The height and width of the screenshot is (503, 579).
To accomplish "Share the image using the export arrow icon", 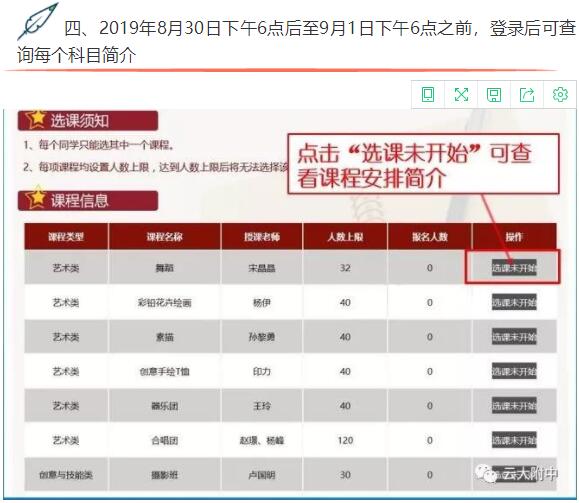I will 527,95.
